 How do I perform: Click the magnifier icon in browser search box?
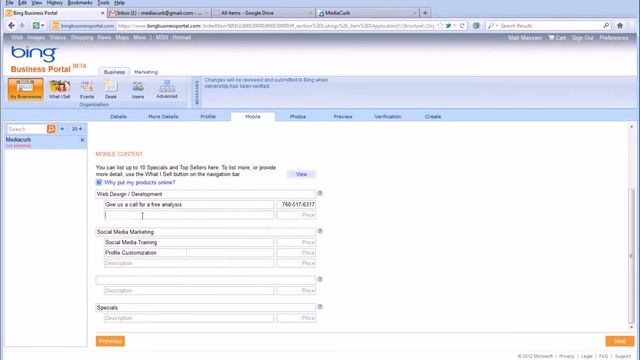pos(606,26)
